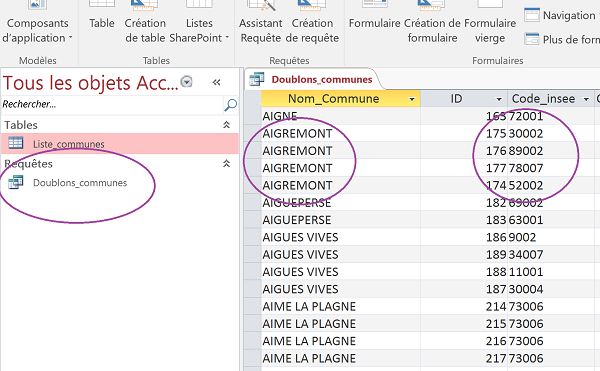600x371 pixels.
Task: Click AIME LA PLAGNE cell with ID 215
Action: pyautogui.click(x=341, y=324)
